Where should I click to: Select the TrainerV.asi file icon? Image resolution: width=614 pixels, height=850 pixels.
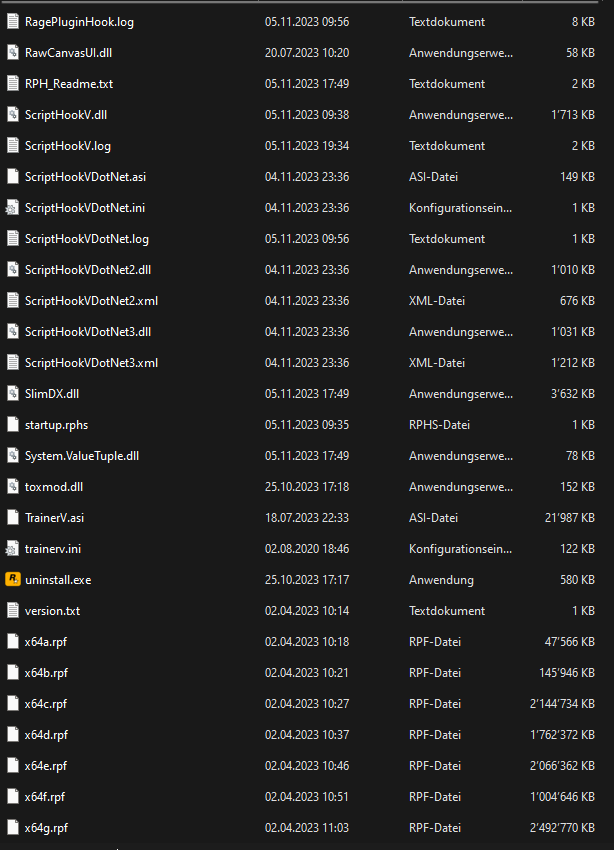tap(13, 517)
